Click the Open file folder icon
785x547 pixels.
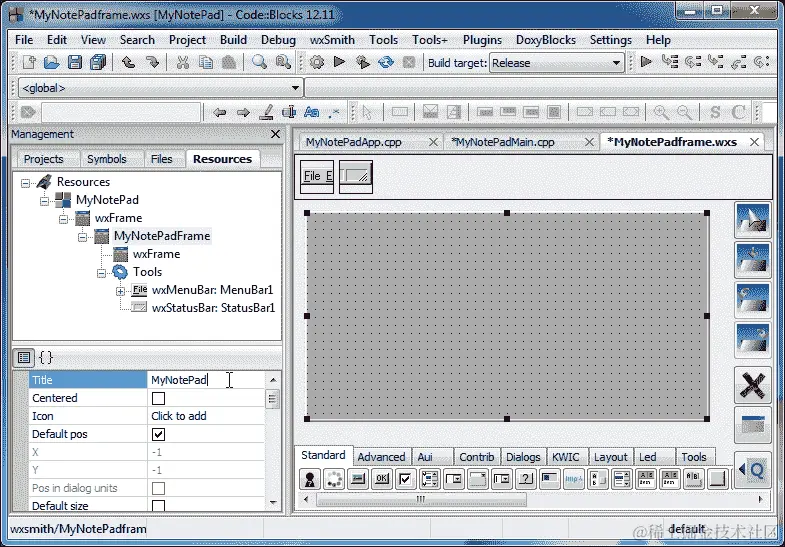click(x=52, y=62)
